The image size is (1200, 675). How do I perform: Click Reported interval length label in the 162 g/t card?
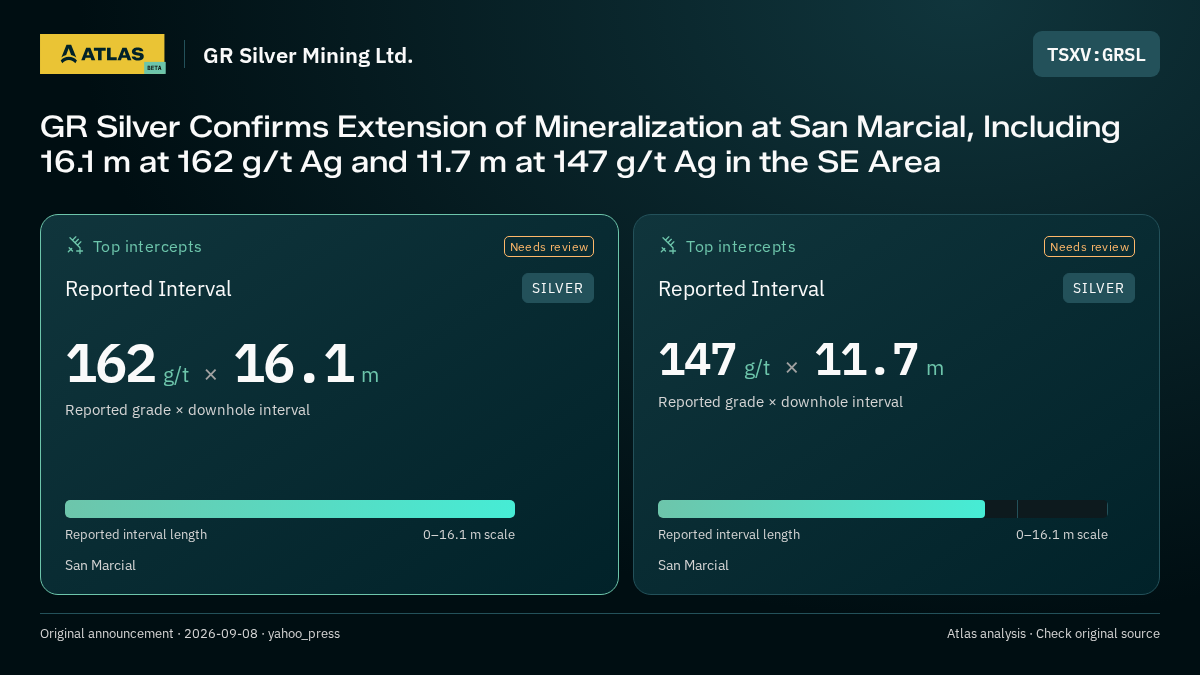click(x=136, y=535)
